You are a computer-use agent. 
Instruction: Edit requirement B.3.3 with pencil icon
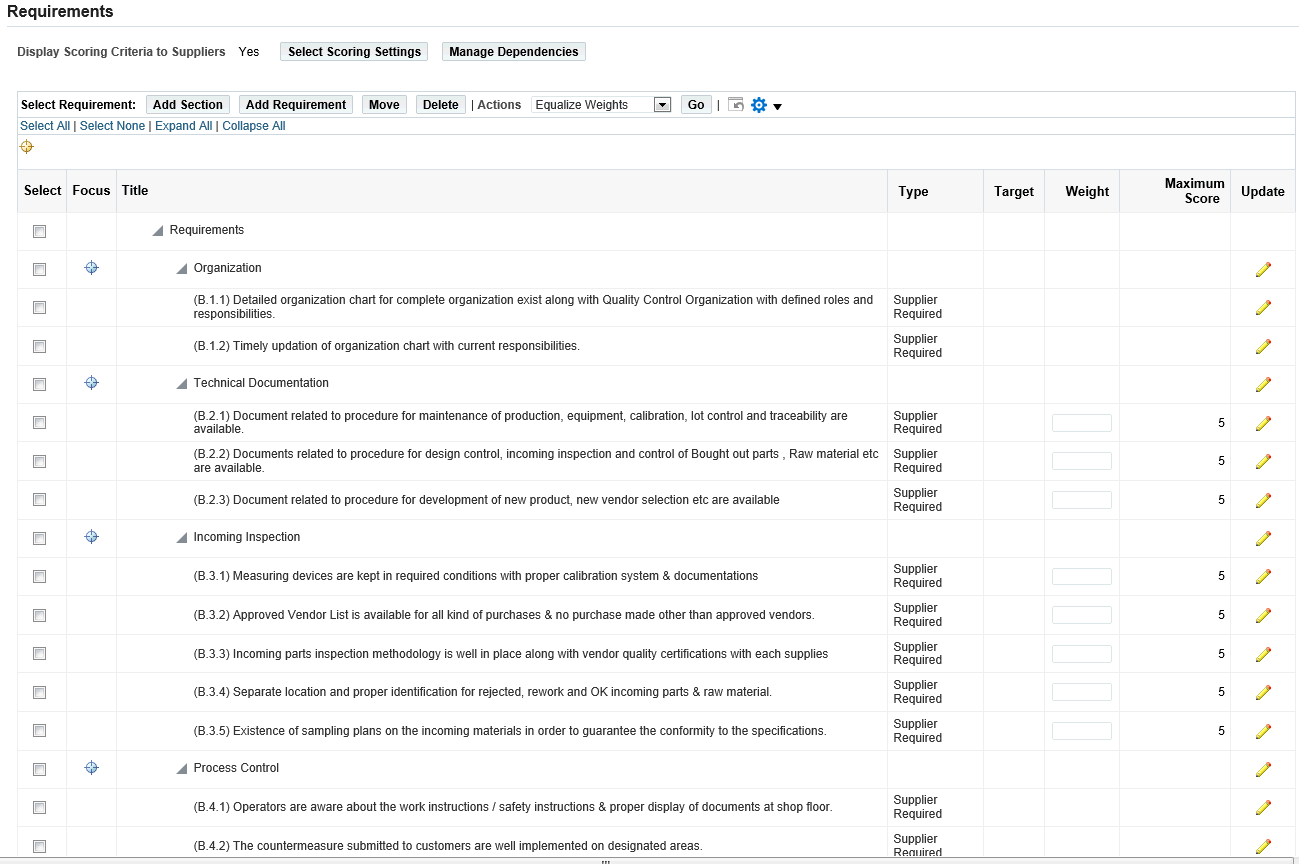click(x=1263, y=654)
